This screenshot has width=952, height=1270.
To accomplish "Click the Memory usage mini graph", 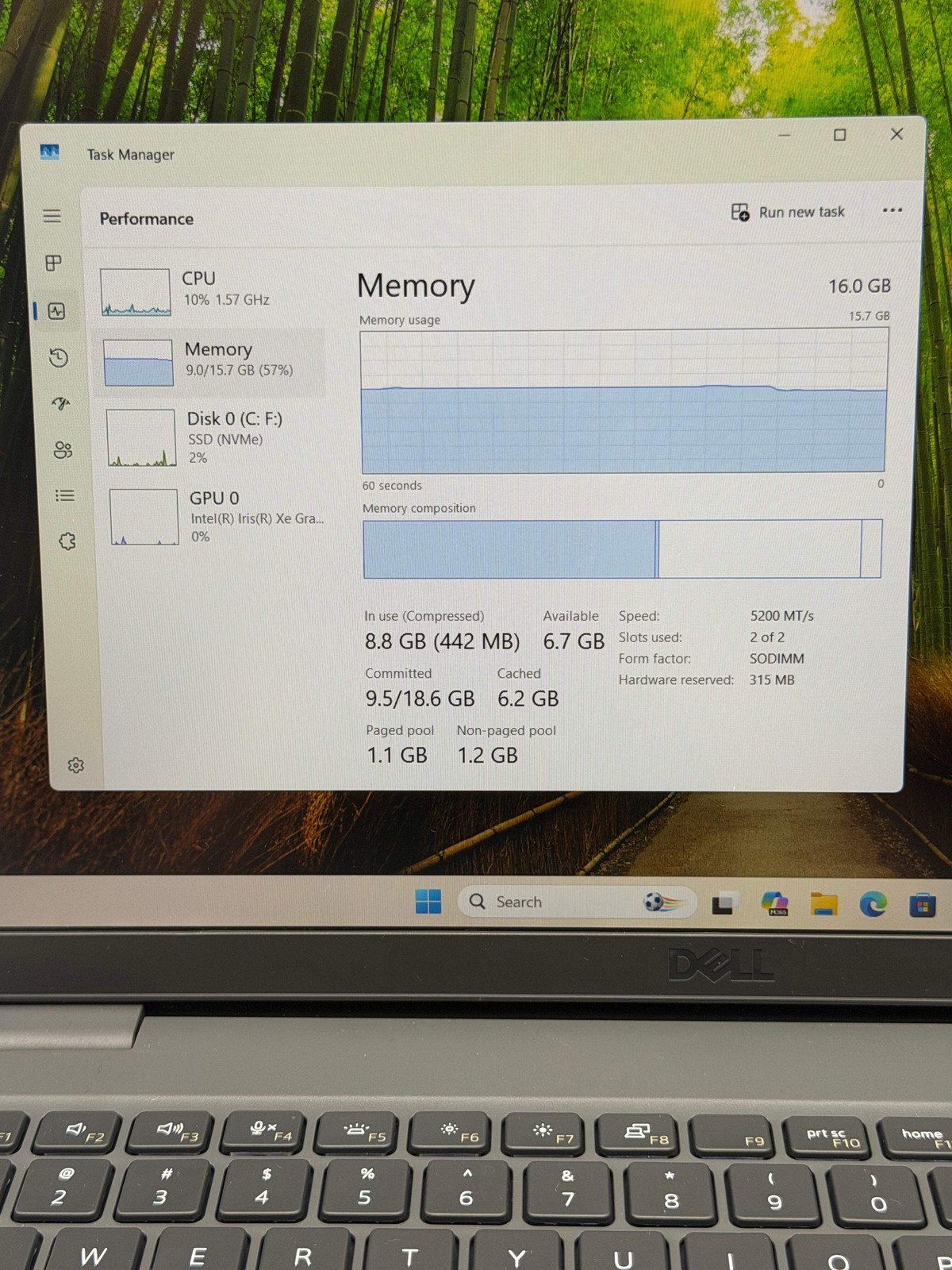I will [138, 363].
